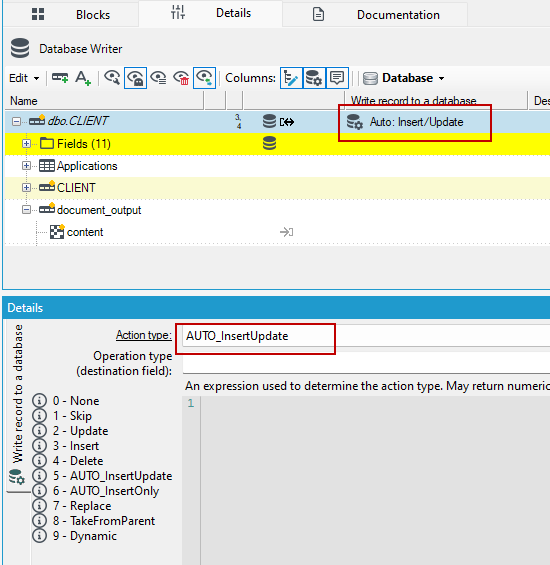Click the Operation type destination field input
The width and height of the screenshot is (550, 565).
(366, 363)
